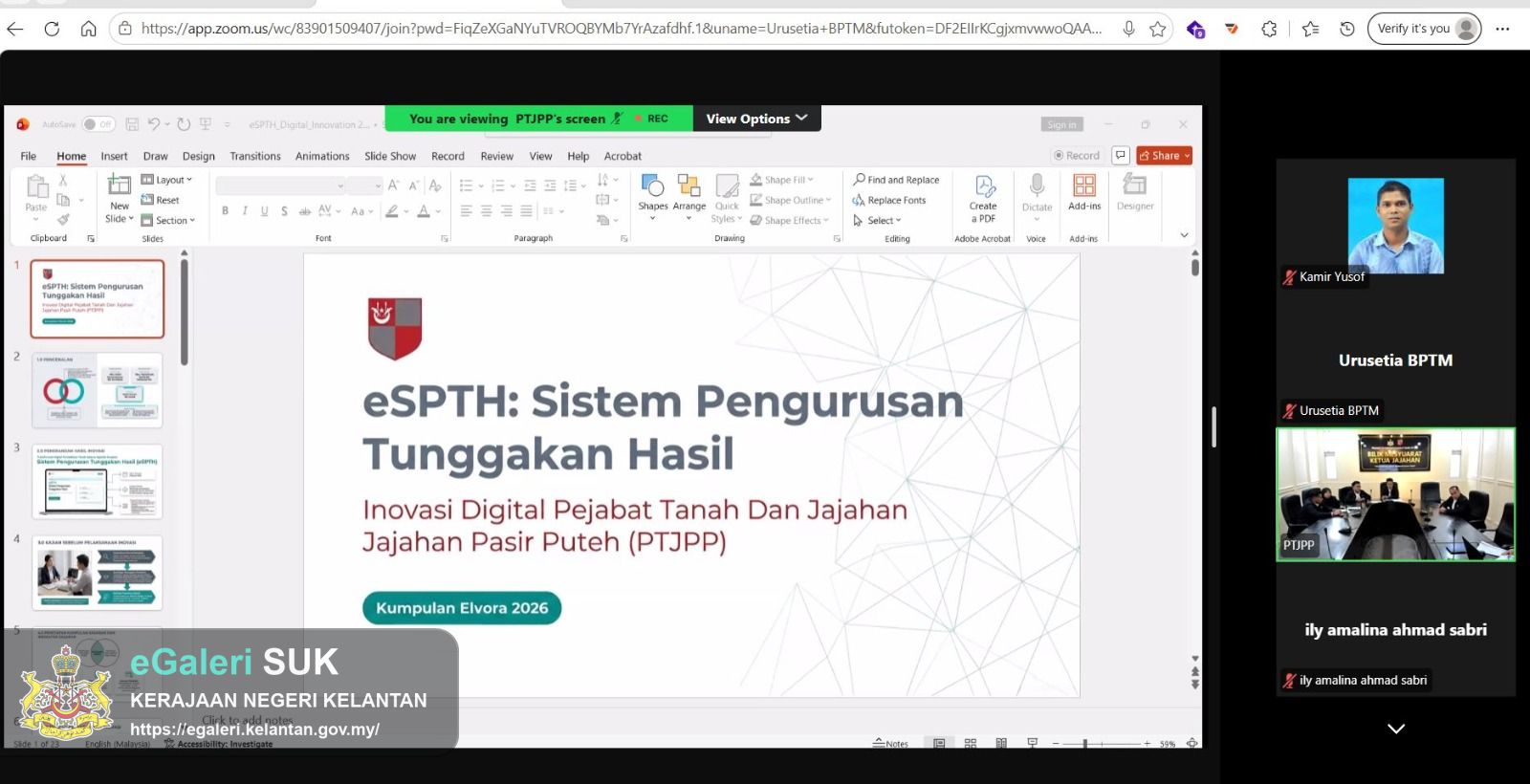The image size is (1530, 784).
Task: Switch to the Slide Show tab
Action: point(390,156)
